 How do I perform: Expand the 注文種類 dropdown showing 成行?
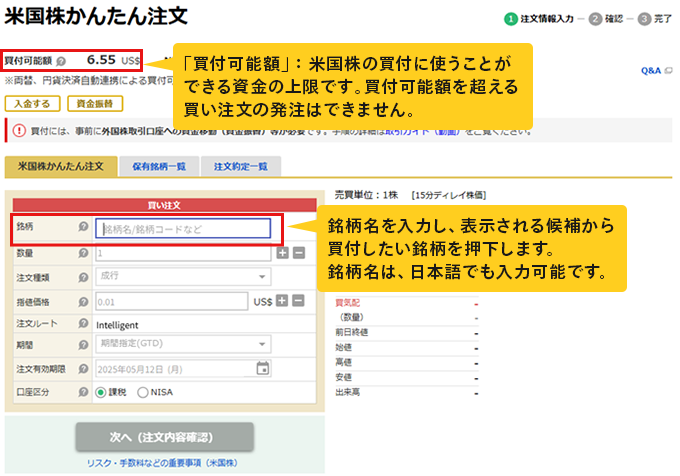click(x=182, y=277)
